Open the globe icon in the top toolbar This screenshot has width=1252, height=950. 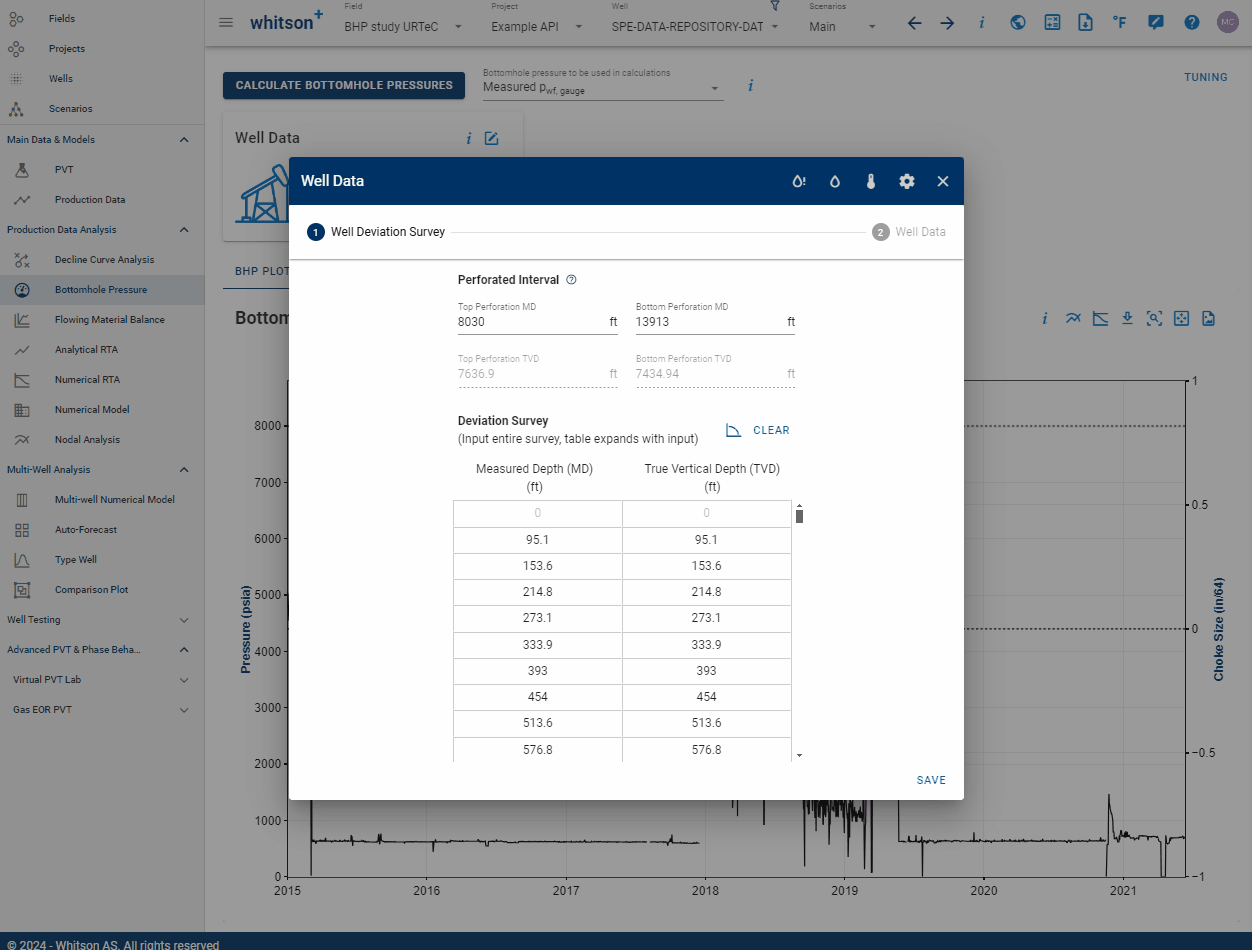pos(1017,22)
